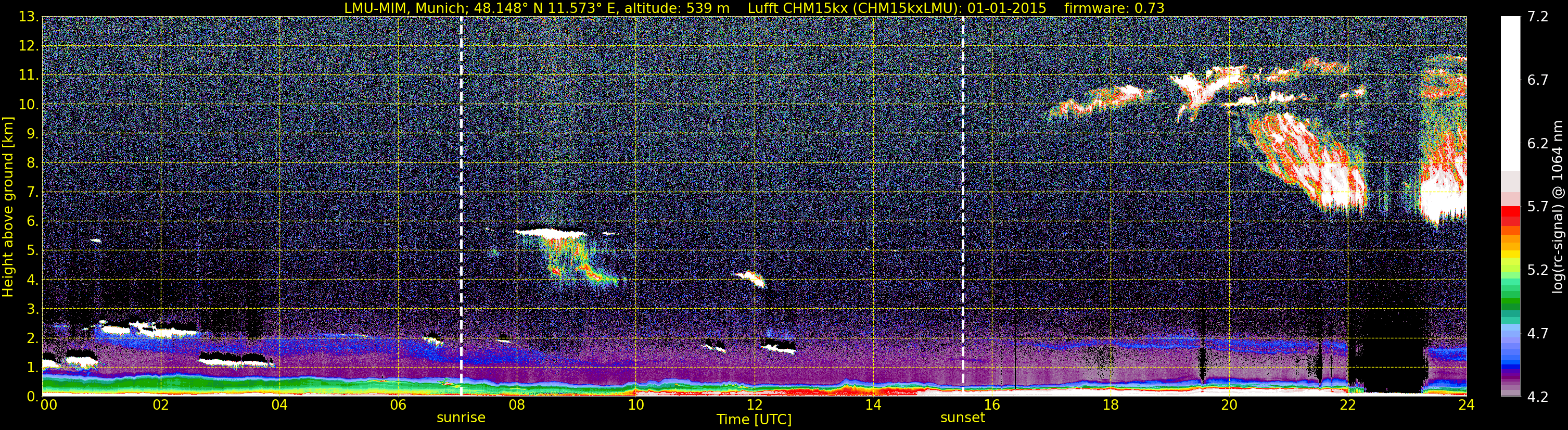
Task: Click the dashed sunrise marker line
Action: pyautogui.click(x=461, y=207)
